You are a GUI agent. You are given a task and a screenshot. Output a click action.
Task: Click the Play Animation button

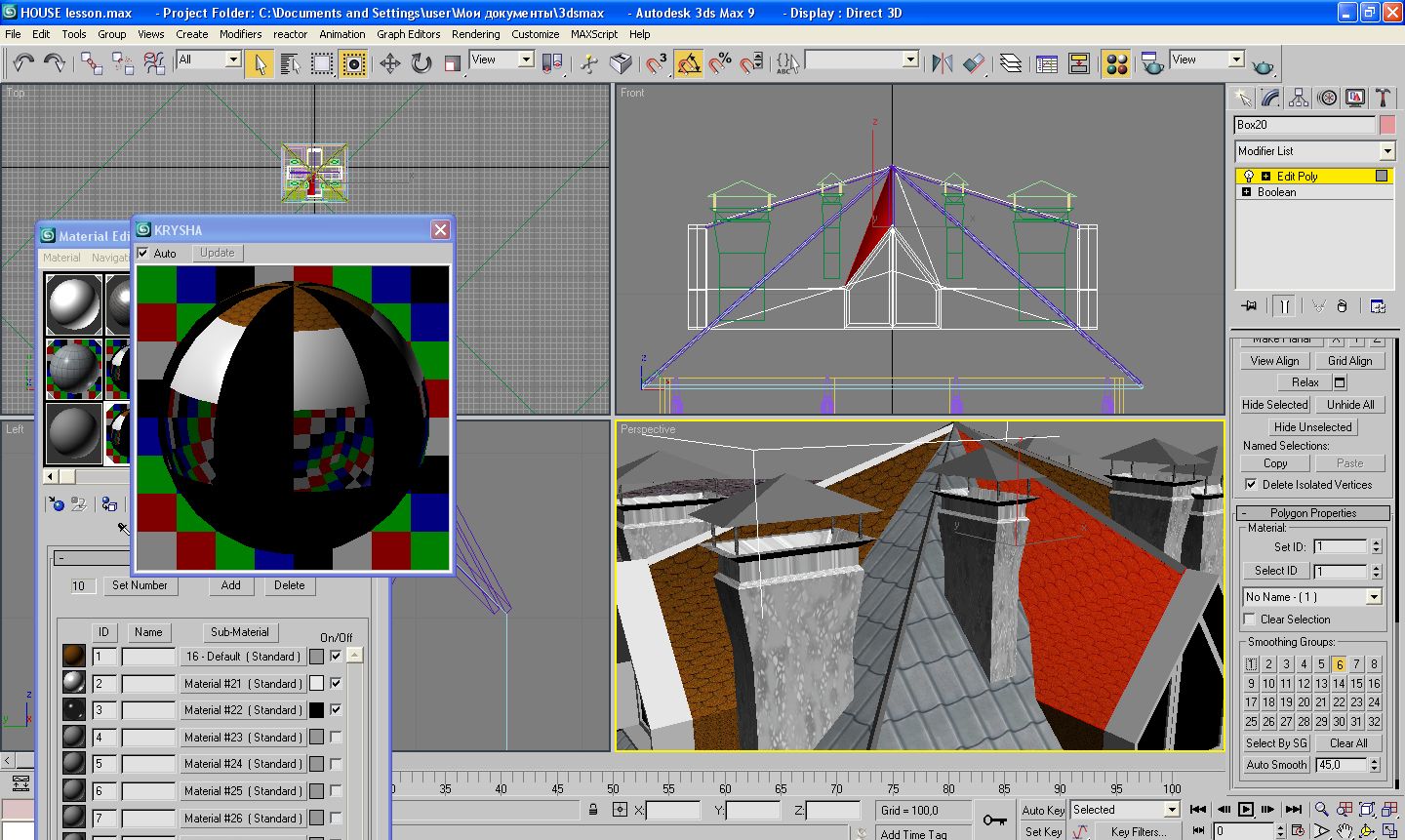tap(1246, 809)
